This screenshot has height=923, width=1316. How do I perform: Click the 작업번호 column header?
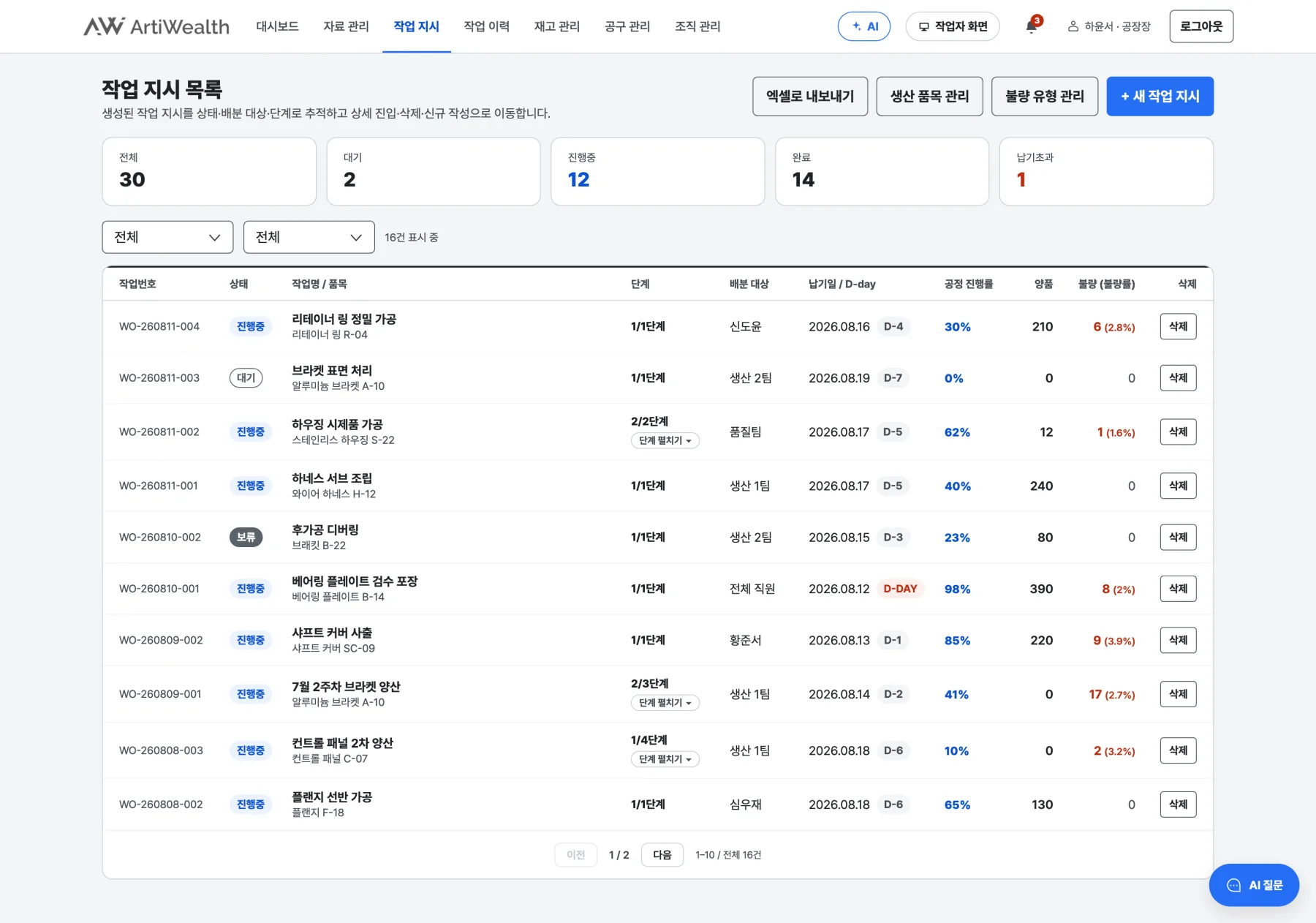pyautogui.click(x=137, y=284)
